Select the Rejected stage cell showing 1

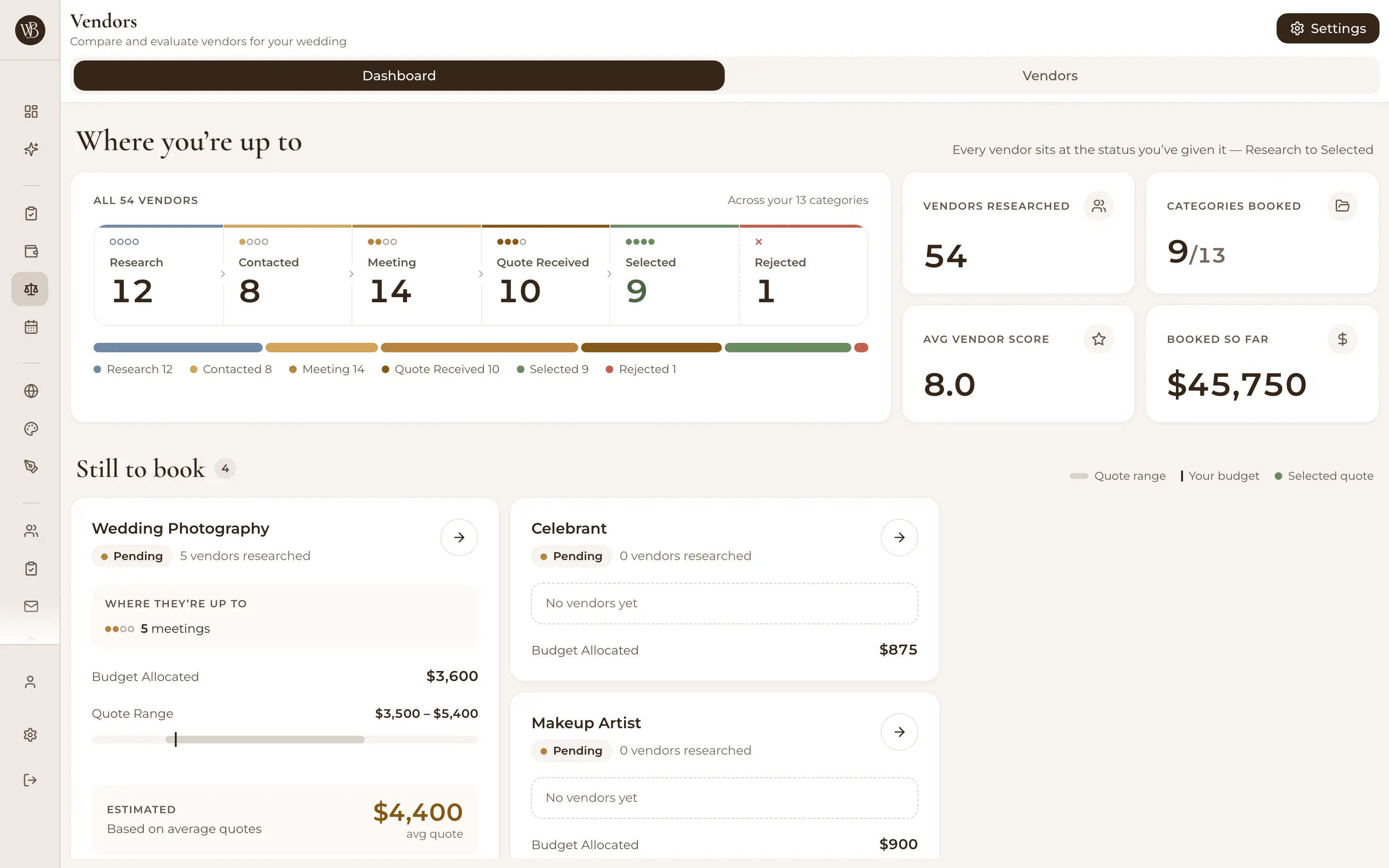[803, 275]
